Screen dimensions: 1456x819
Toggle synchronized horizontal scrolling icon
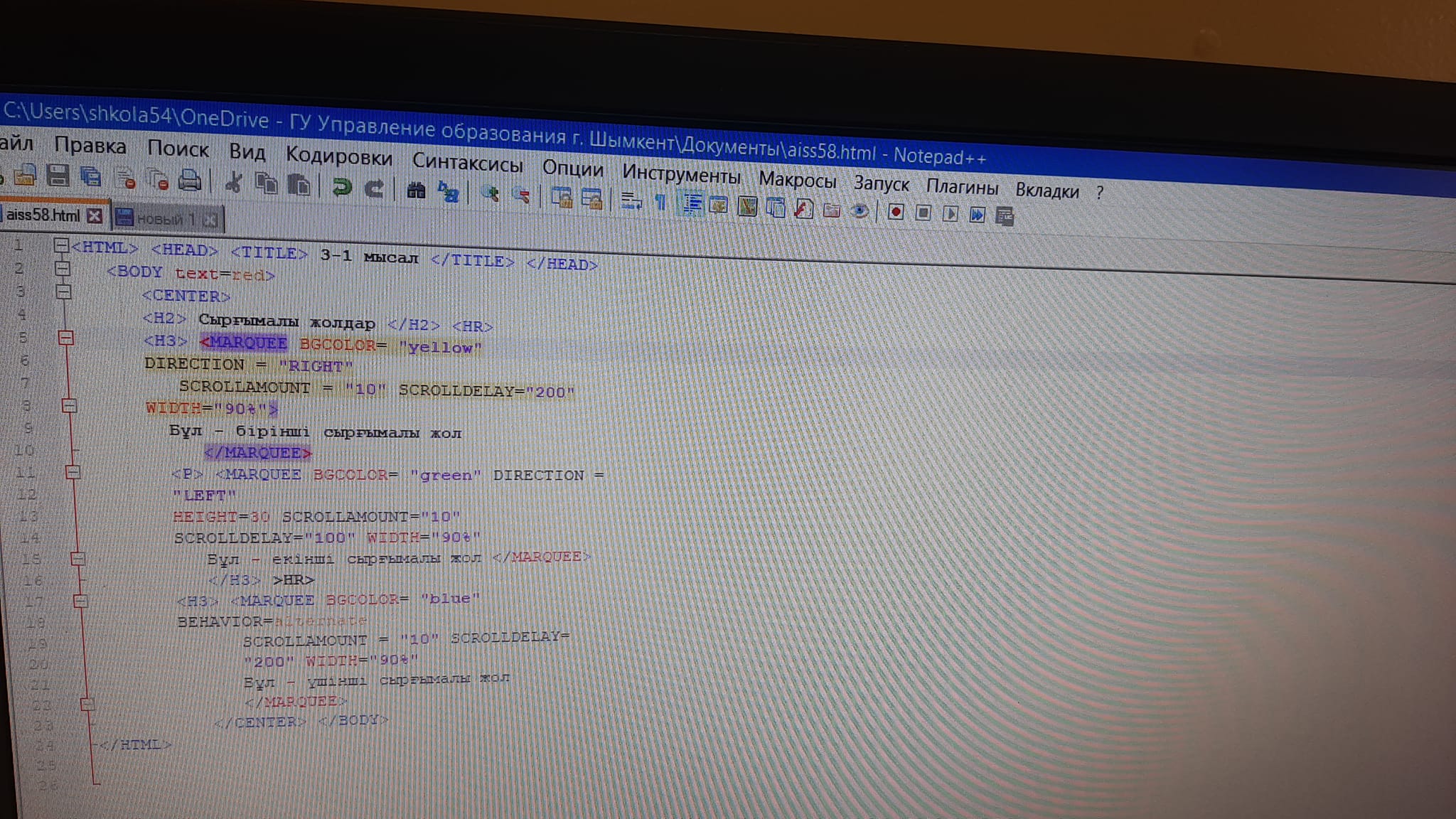point(592,198)
